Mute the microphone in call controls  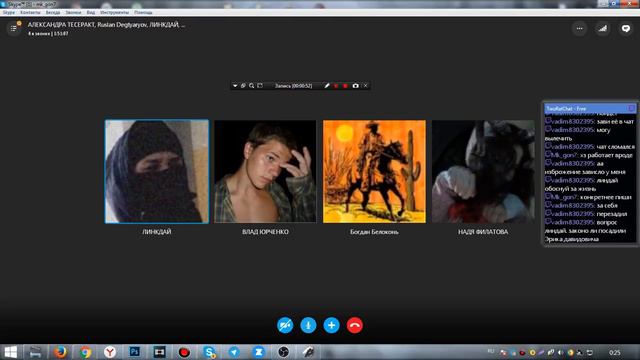pyautogui.click(x=308, y=325)
